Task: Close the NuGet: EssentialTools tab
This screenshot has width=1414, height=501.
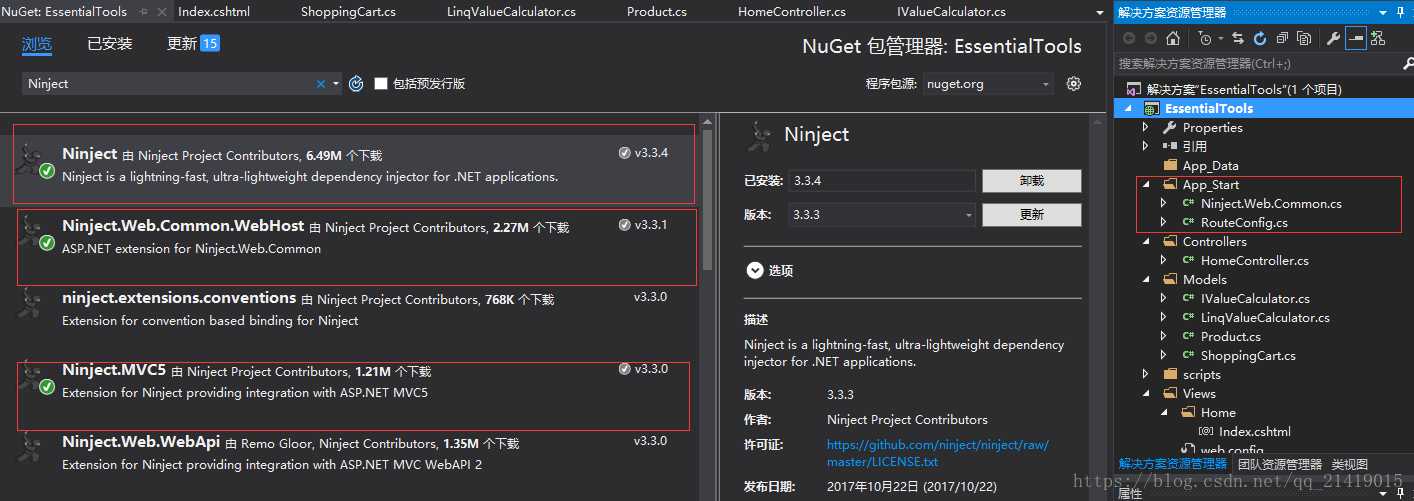Action: 161,12
